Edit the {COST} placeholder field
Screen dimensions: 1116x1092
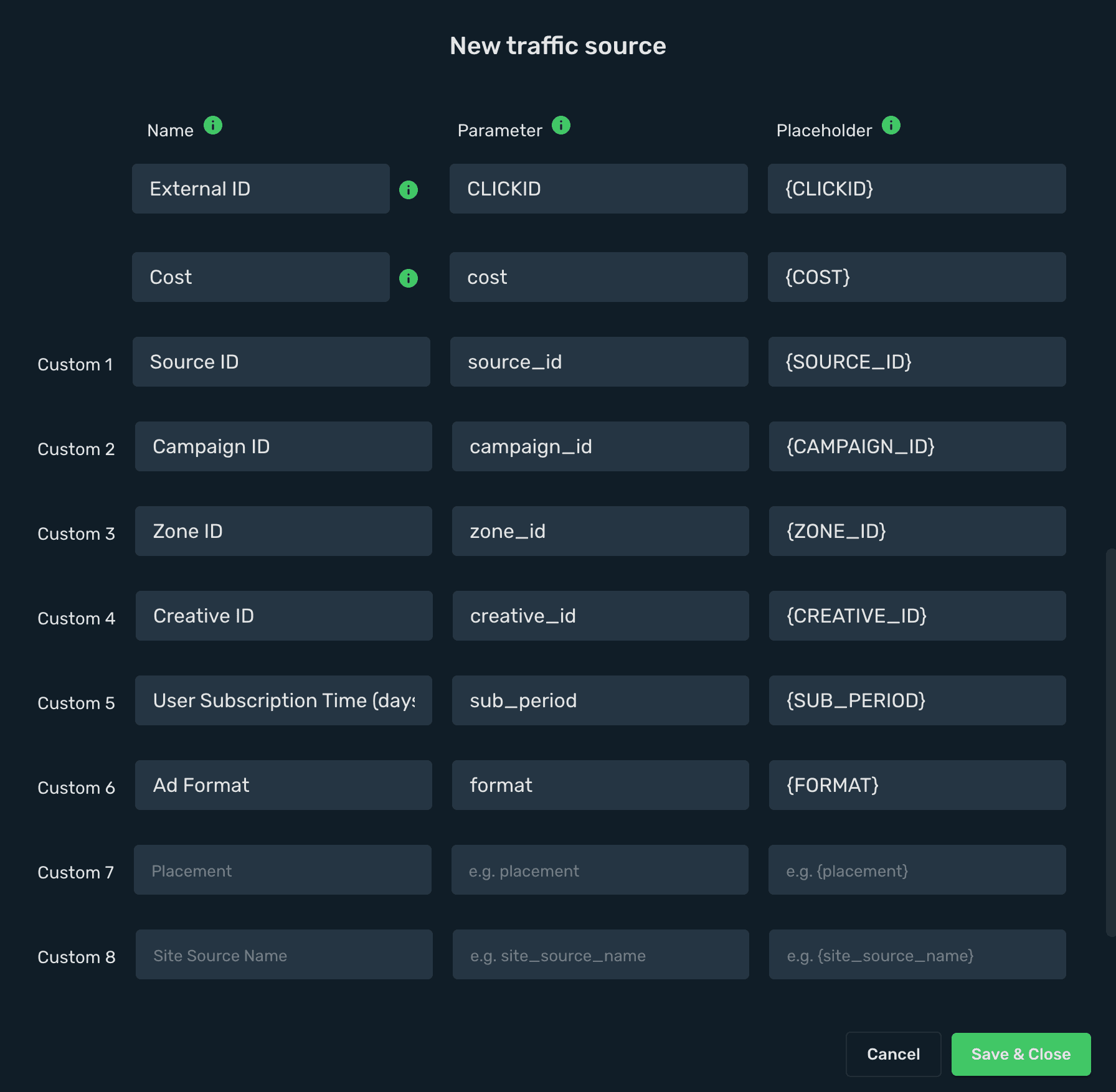917,277
